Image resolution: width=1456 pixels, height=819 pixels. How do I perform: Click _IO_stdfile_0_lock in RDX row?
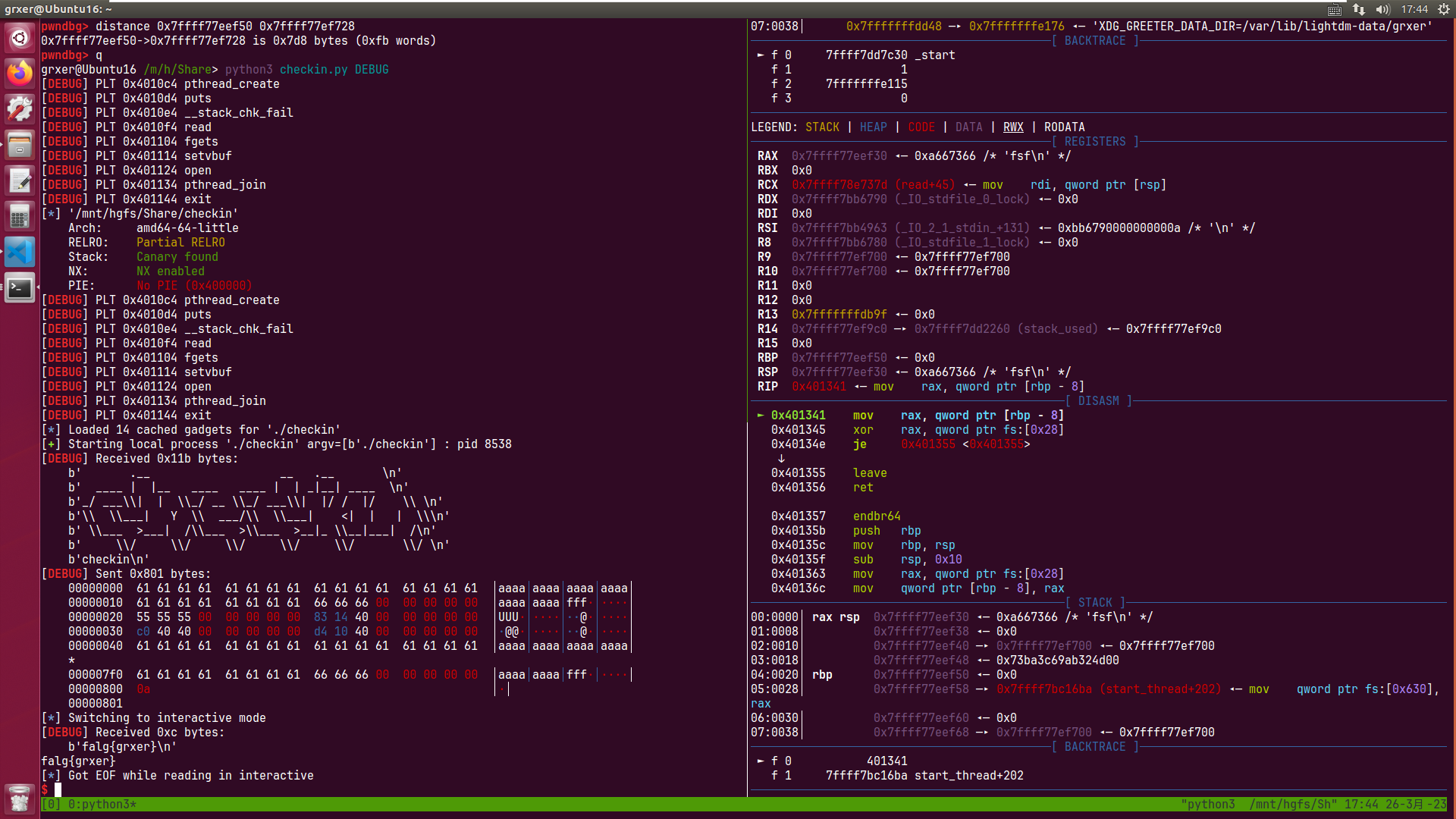tap(962, 199)
